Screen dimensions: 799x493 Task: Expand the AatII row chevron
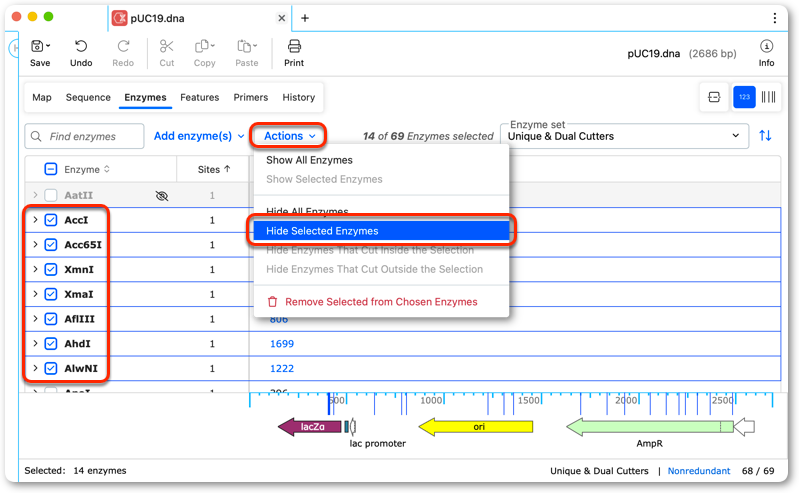click(x=35, y=195)
